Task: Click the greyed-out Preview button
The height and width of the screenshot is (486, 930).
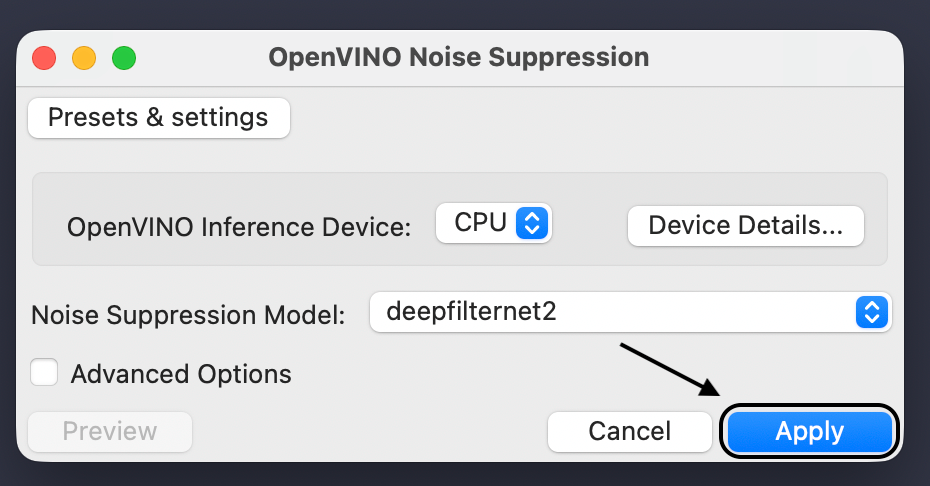Action: (x=110, y=431)
